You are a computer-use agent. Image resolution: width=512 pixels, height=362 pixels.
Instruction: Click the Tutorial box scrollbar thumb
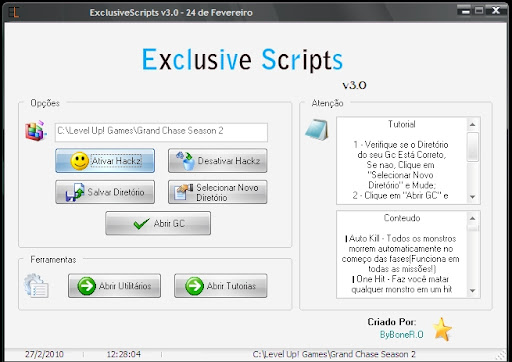(x=472, y=146)
